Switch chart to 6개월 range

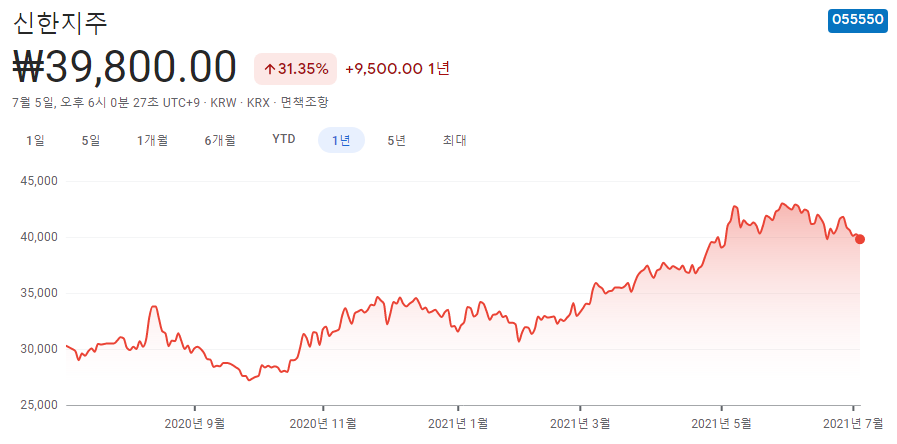(220, 140)
